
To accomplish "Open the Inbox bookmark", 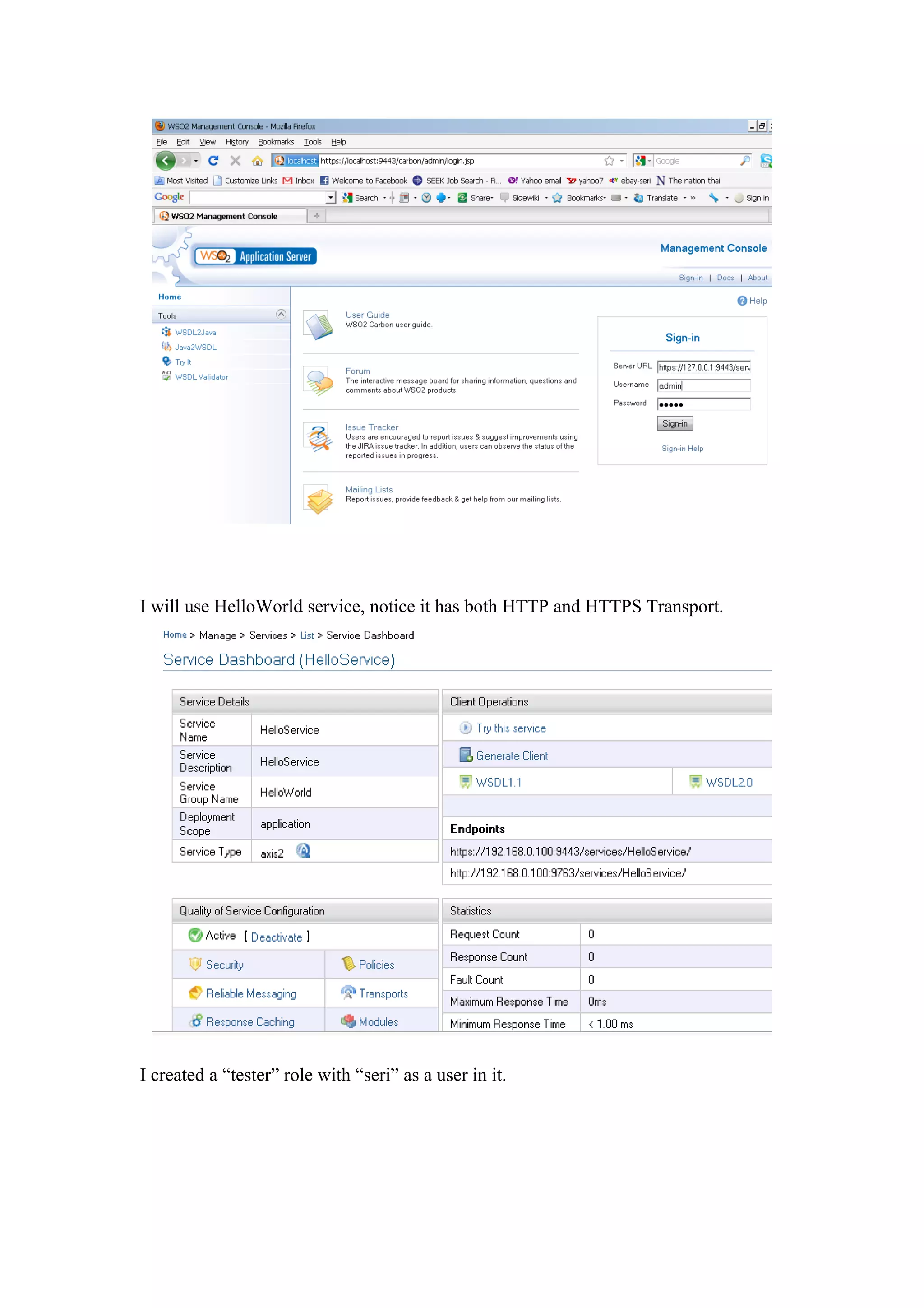I will [x=298, y=181].
